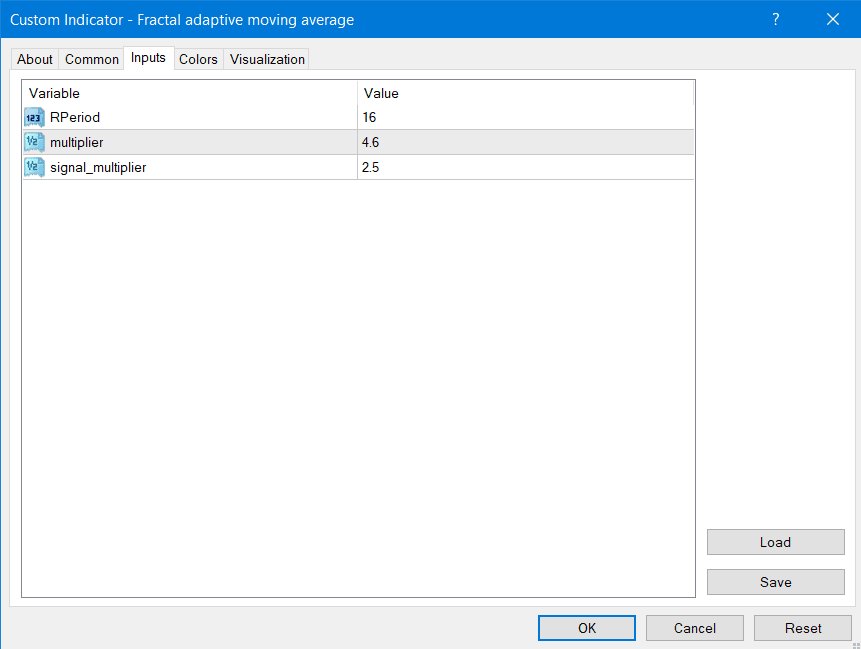
Task: Click the Value column header
Action: point(525,93)
